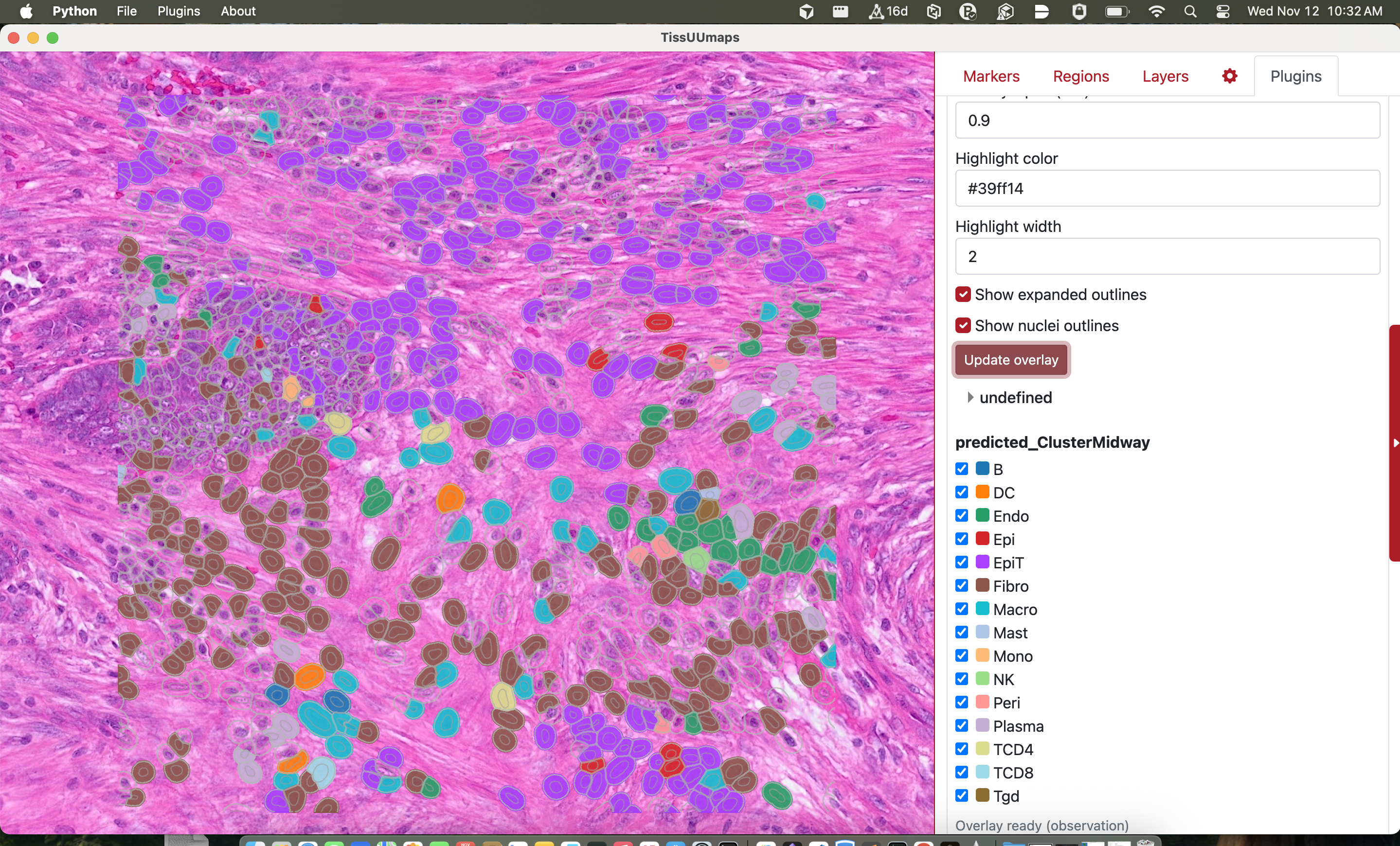Click the 16d menu bar icon
This screenshot has width=1400, height=846.
pyautogui.click(x=888, y=11)
